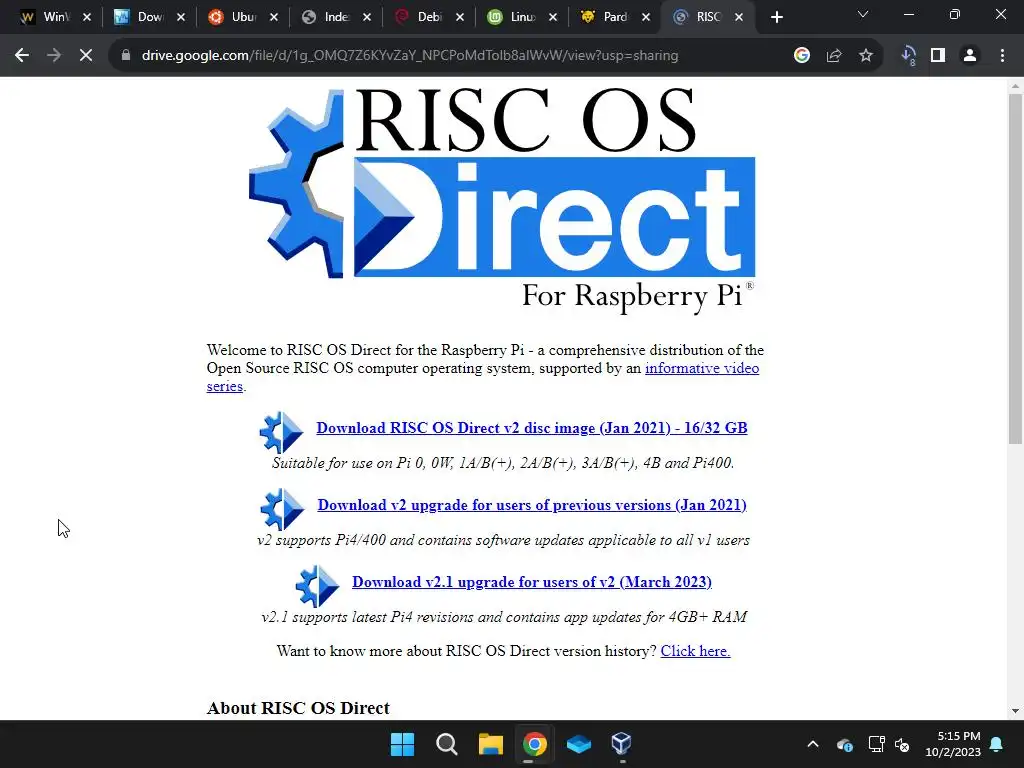This screenshot has width=1024, height=768.
Task: Download v2 upgrade for previous versions
Action: (532, 505)
